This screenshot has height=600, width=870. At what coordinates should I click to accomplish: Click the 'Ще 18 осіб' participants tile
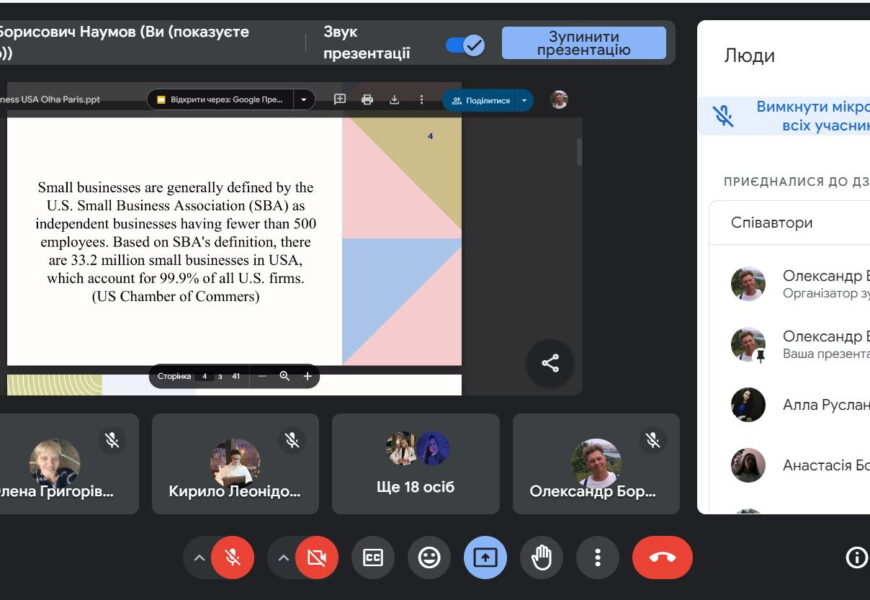(x=415, y=464)
